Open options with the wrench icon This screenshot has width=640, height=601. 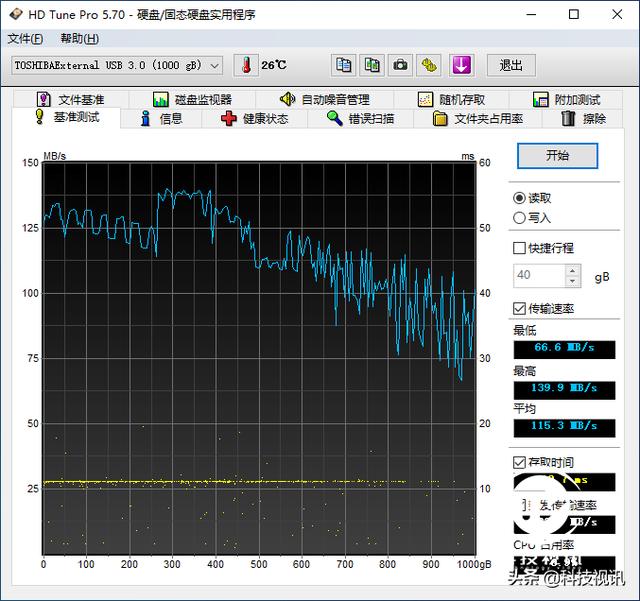pos(429,65)
